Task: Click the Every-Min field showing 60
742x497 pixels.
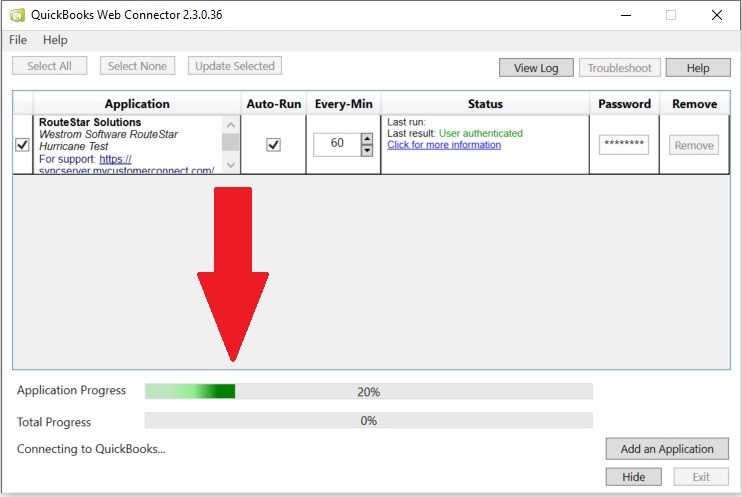Action: [x=337, y=144]
